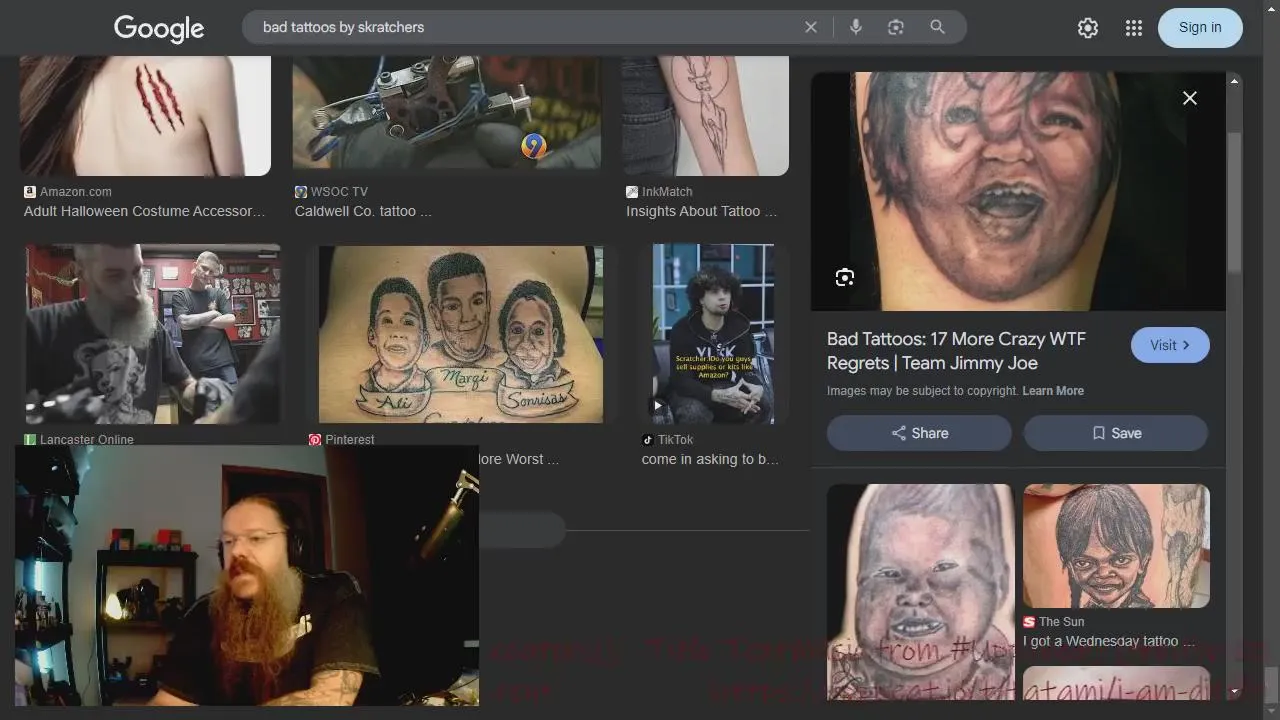1280x720 pixels.
Task: Open Google quick settings gear
Action: pos(1088,28)
